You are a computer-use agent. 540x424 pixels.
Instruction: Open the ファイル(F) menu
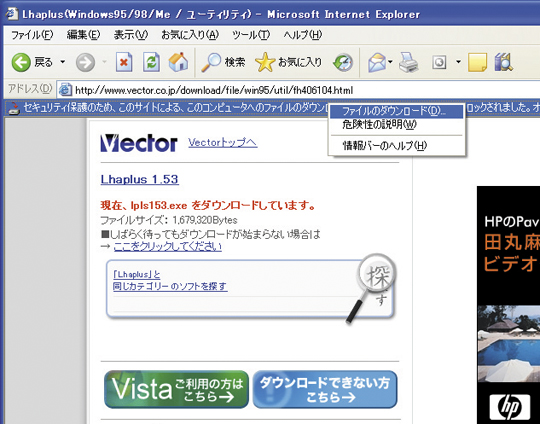click(x=32, y=35)
